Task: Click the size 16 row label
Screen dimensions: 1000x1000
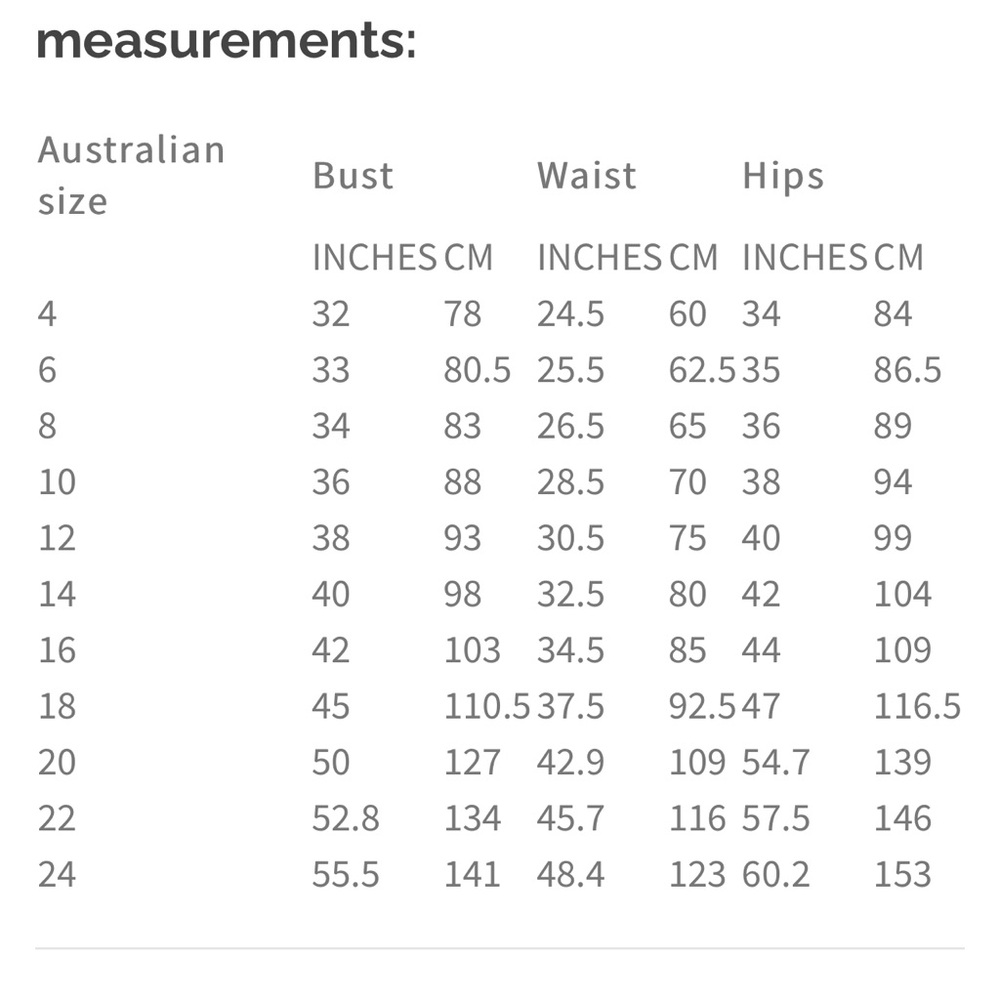Action: (57, 650)
